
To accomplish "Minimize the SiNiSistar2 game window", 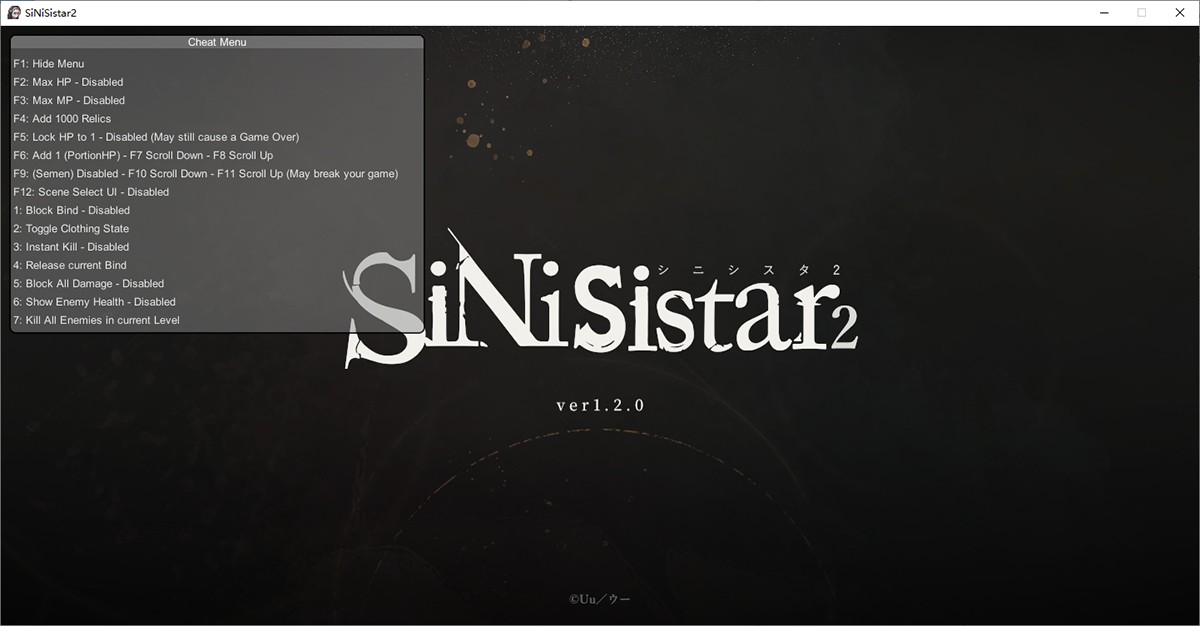I will pyautogui.click(x=1105, y=13).
